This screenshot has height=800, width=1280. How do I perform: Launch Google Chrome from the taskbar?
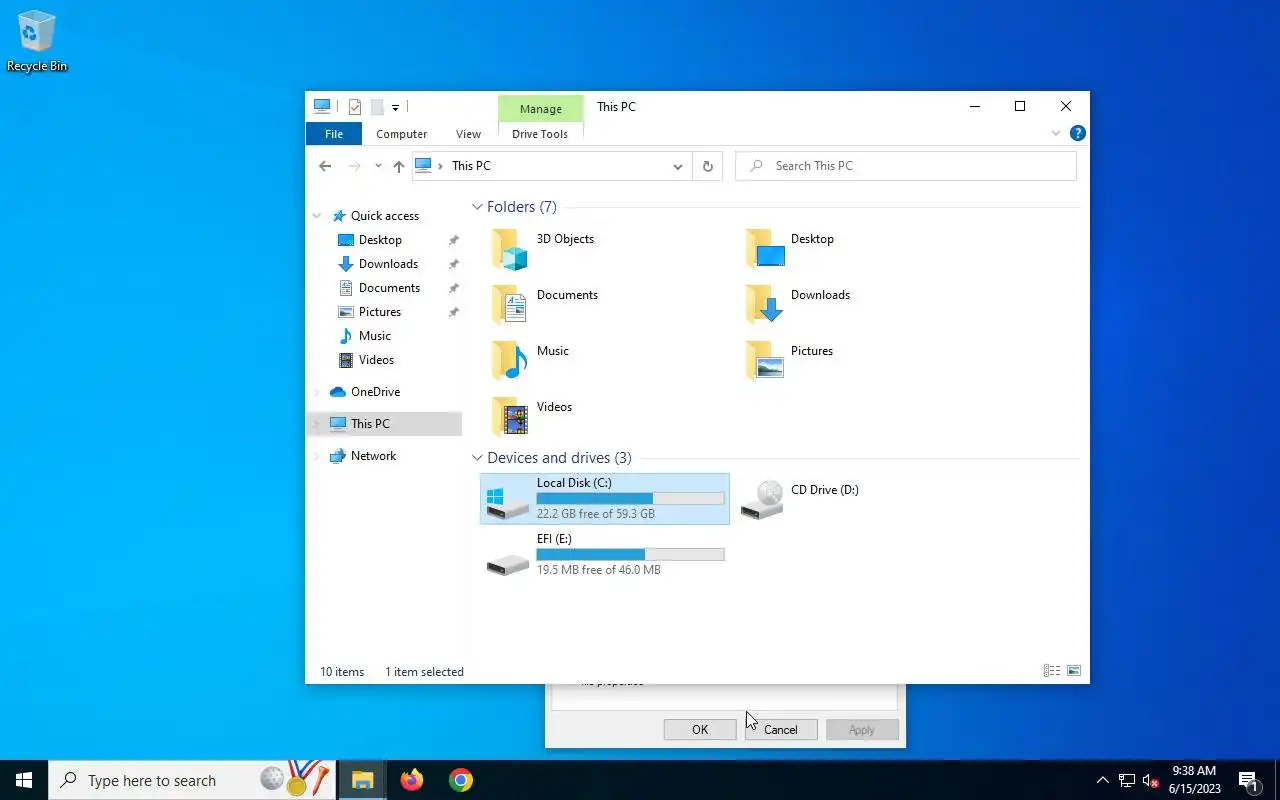click(x=460, y=780)
